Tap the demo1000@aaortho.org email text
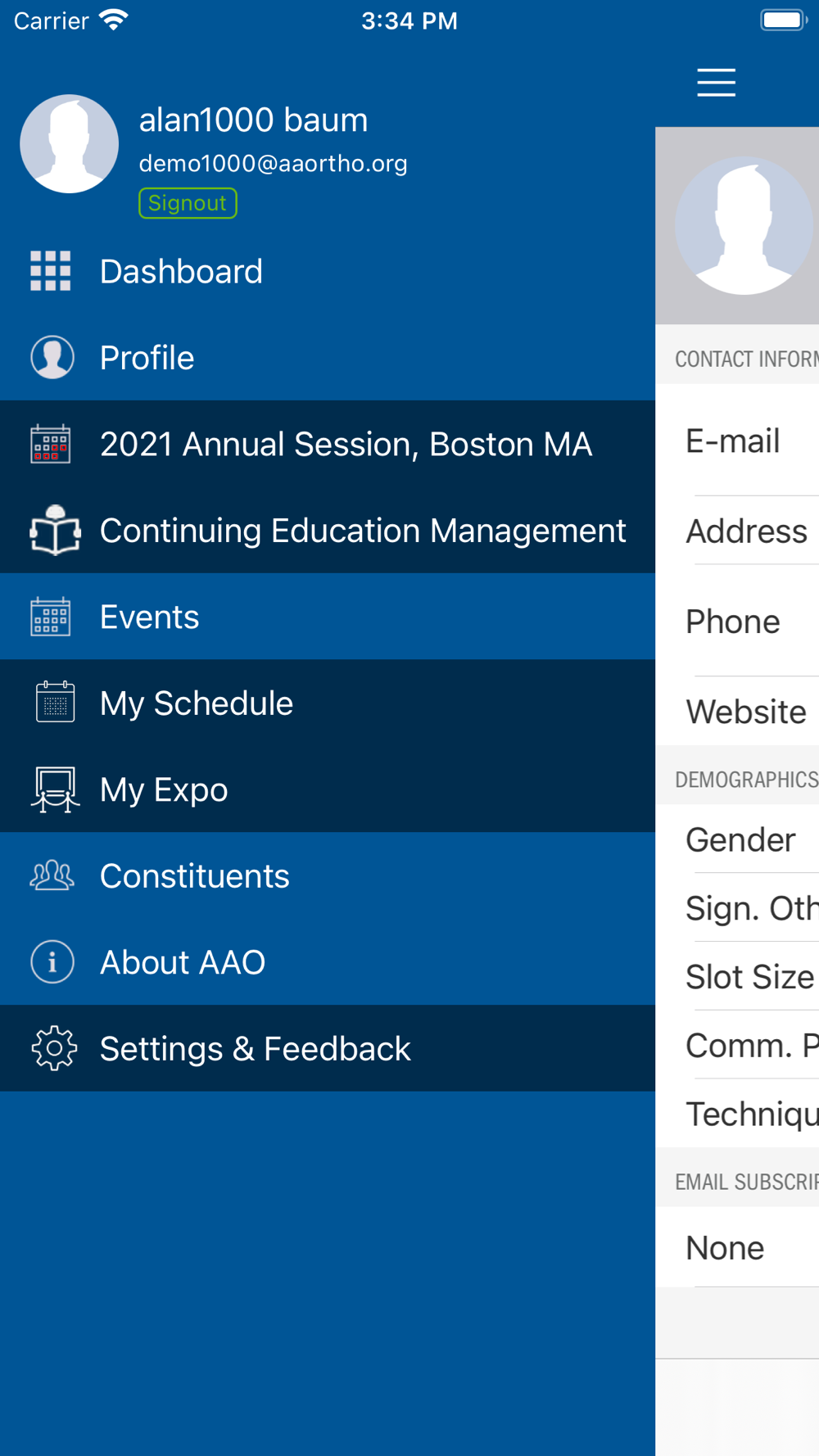819x1456 pixels. (x=274, y=164)
